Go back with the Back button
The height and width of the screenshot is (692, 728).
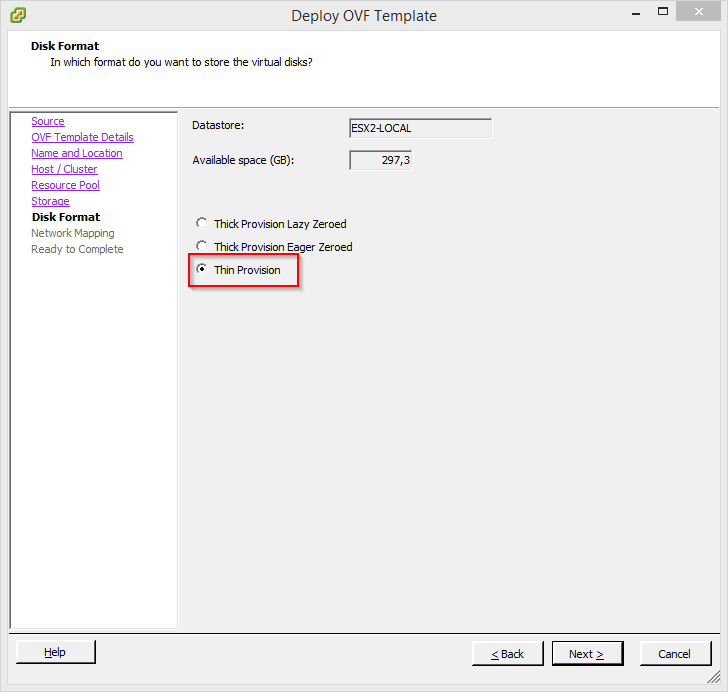click(x=508, y=654)
